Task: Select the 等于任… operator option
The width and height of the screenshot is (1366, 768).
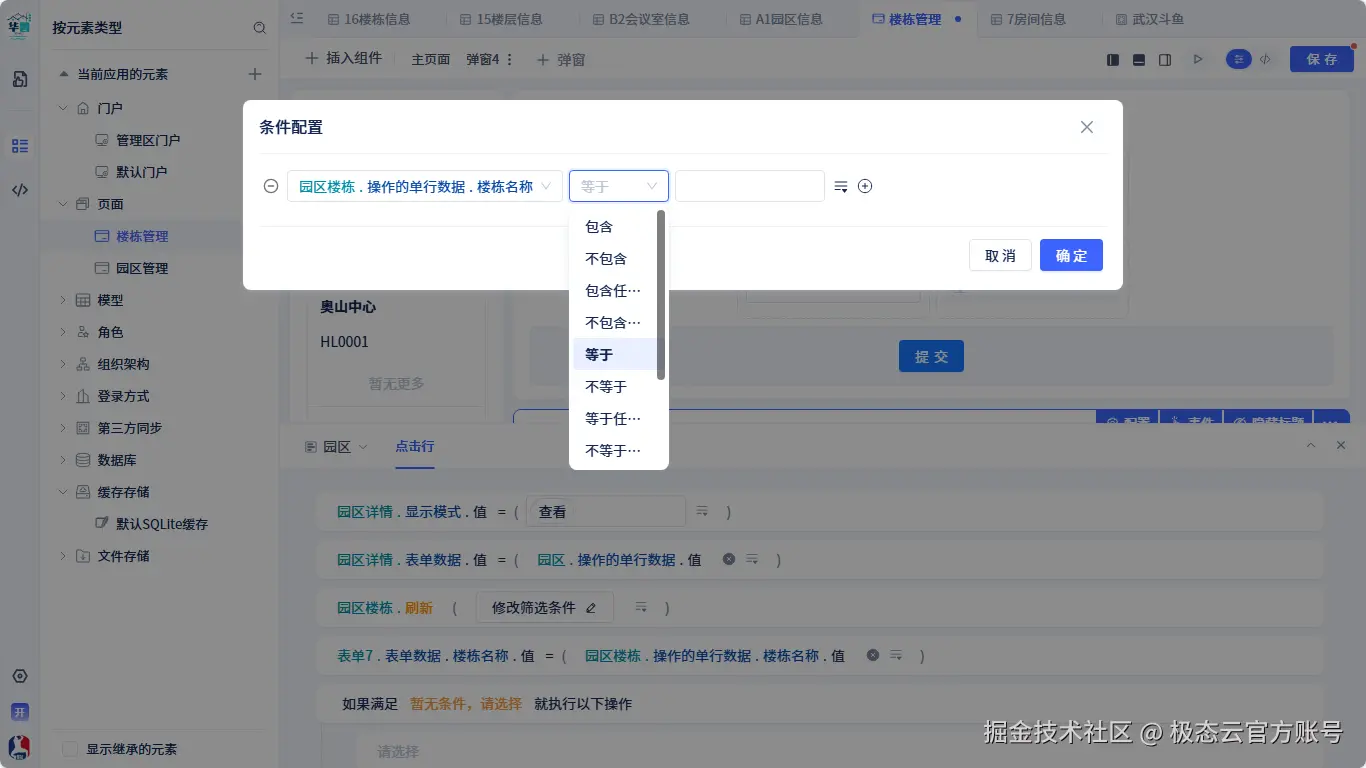Action: pyautogui.click(x=614, y=419)
